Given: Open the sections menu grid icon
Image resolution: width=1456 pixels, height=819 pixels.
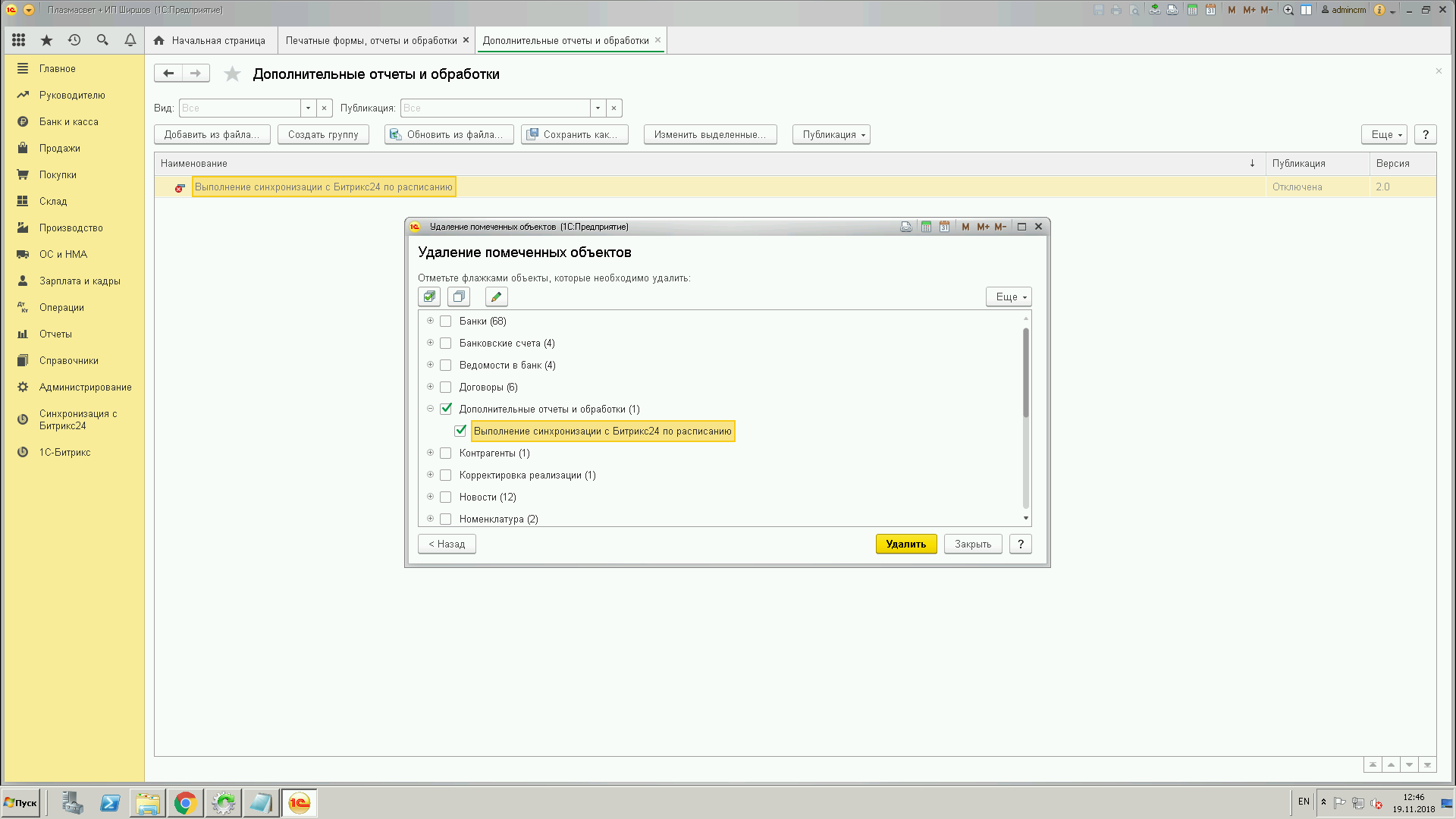Looking at the screenshot, I should click(x=19, y=40).
